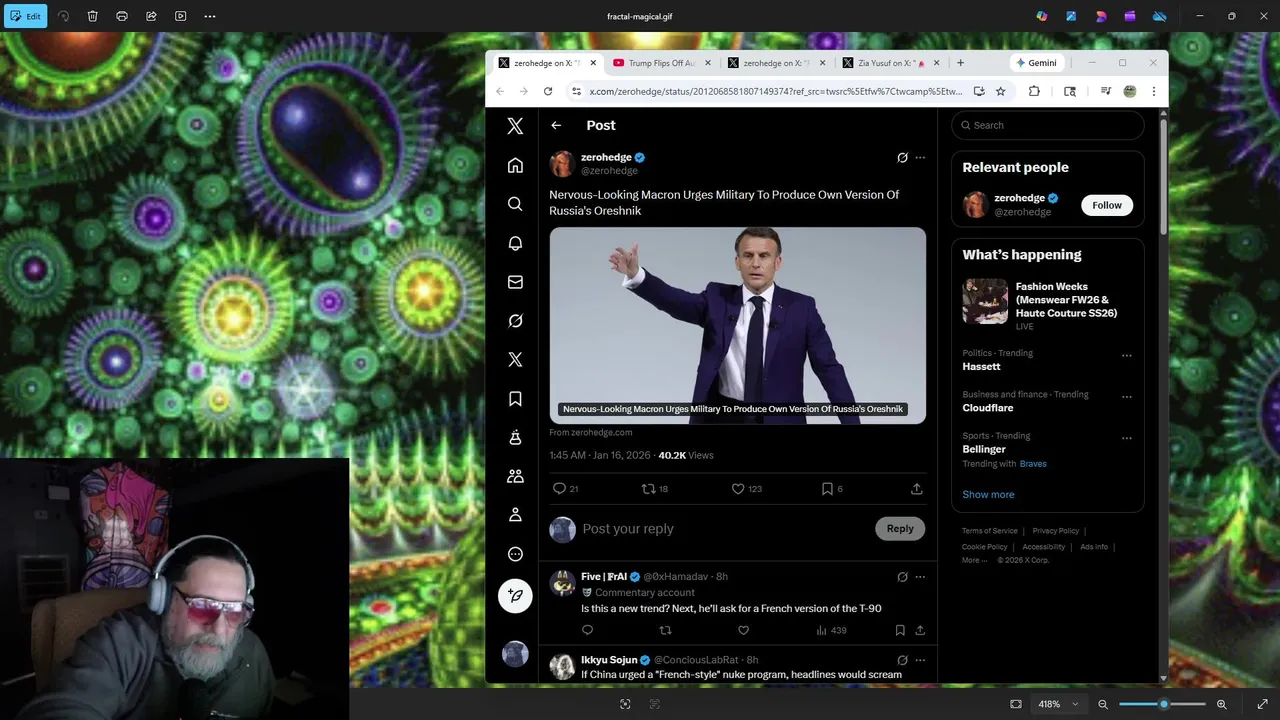
Task: Open the More circle menu in X sidebar
Action: tap(515, 554)
